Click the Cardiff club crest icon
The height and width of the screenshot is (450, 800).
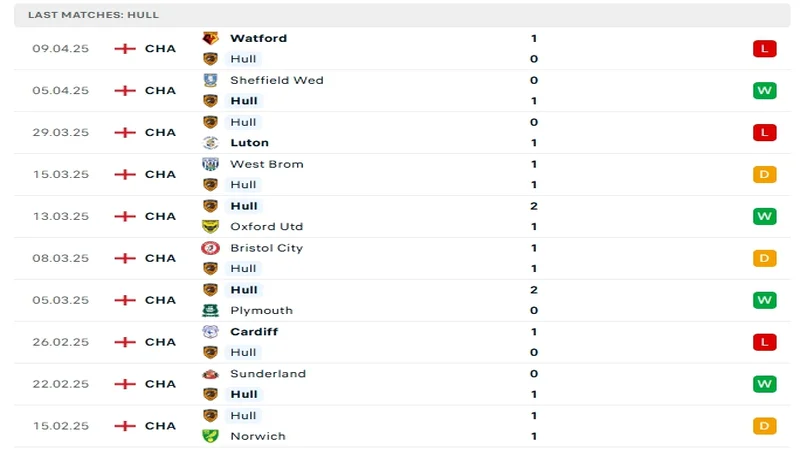pyautogui.click(x=210, y=332)
